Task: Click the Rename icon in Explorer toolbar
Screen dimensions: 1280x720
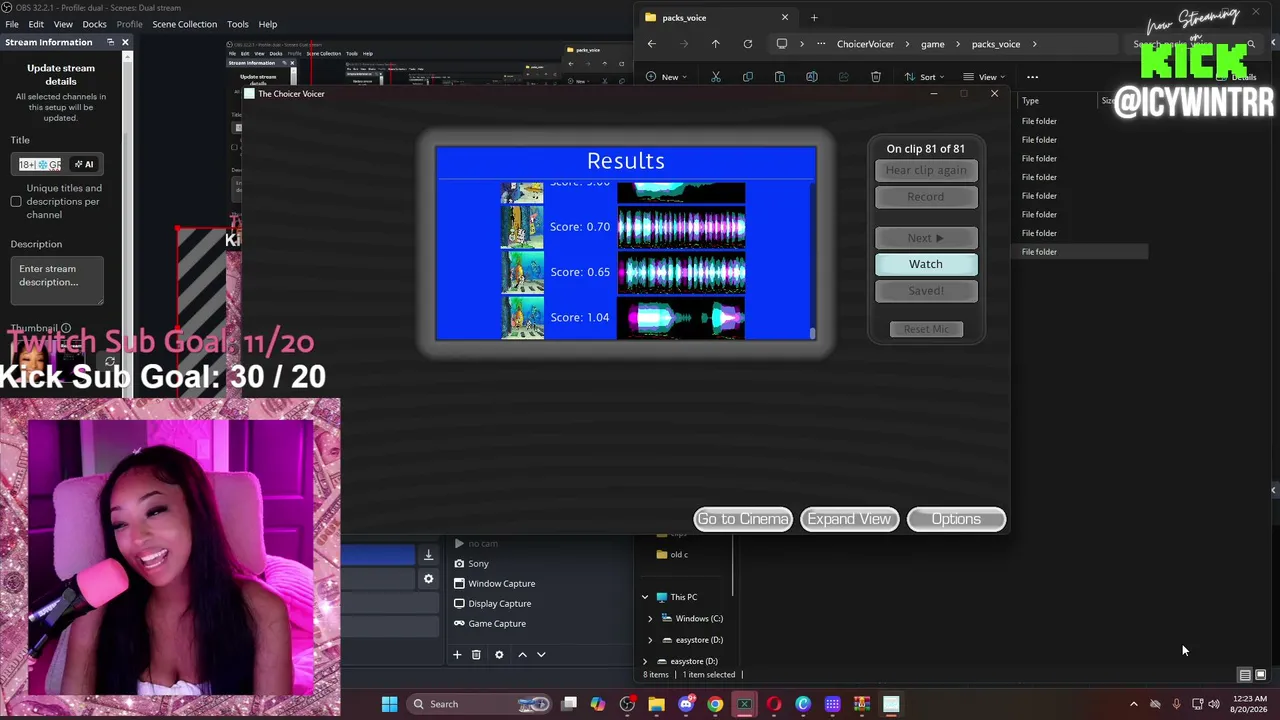Action: (x=812, y=77)
